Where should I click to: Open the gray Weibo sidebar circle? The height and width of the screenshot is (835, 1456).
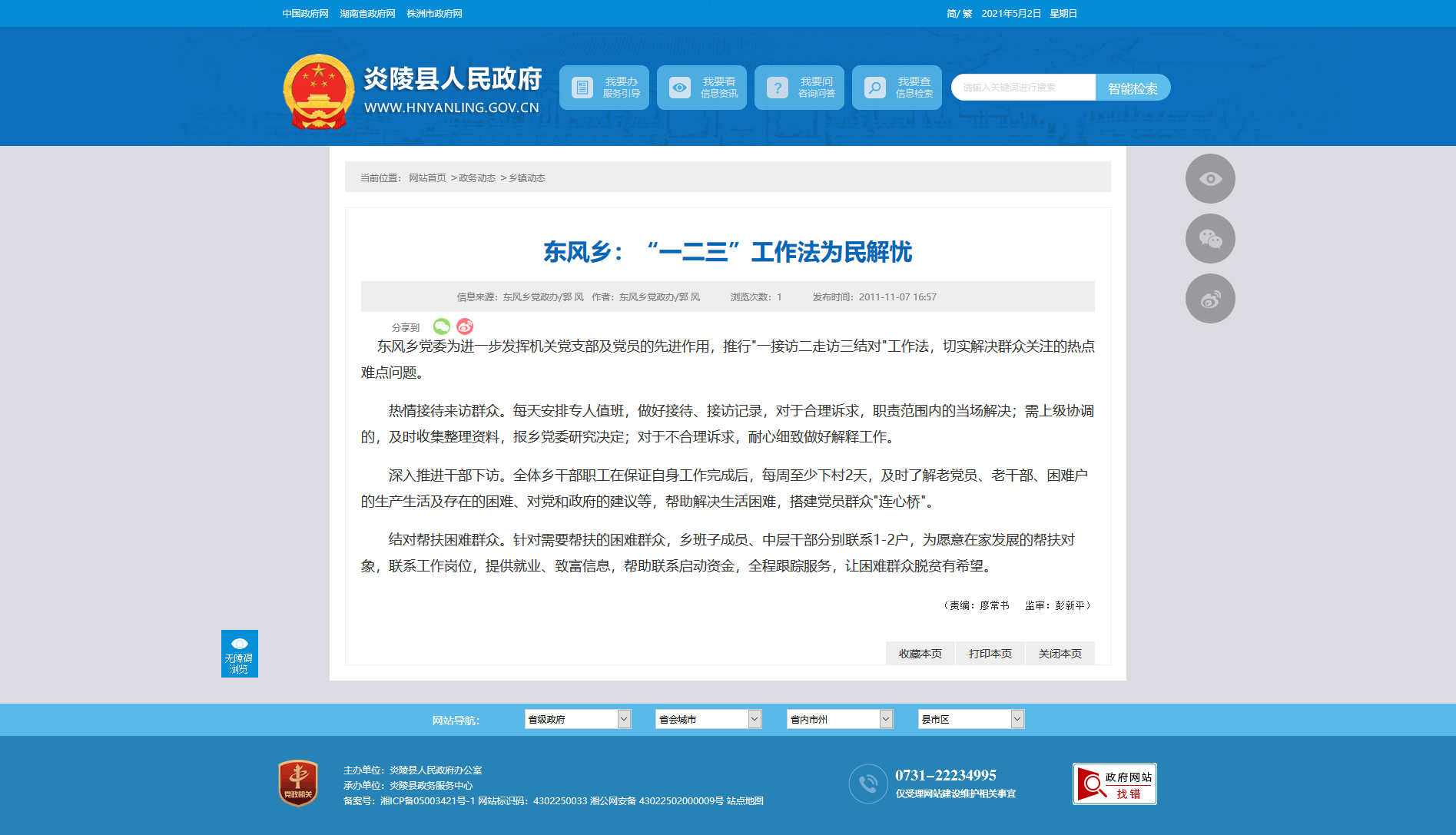click(1210, 299)
